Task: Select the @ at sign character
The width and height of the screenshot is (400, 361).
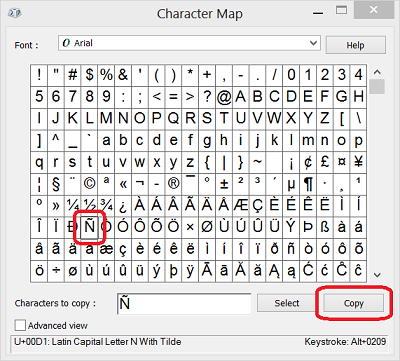Action: 224,97
